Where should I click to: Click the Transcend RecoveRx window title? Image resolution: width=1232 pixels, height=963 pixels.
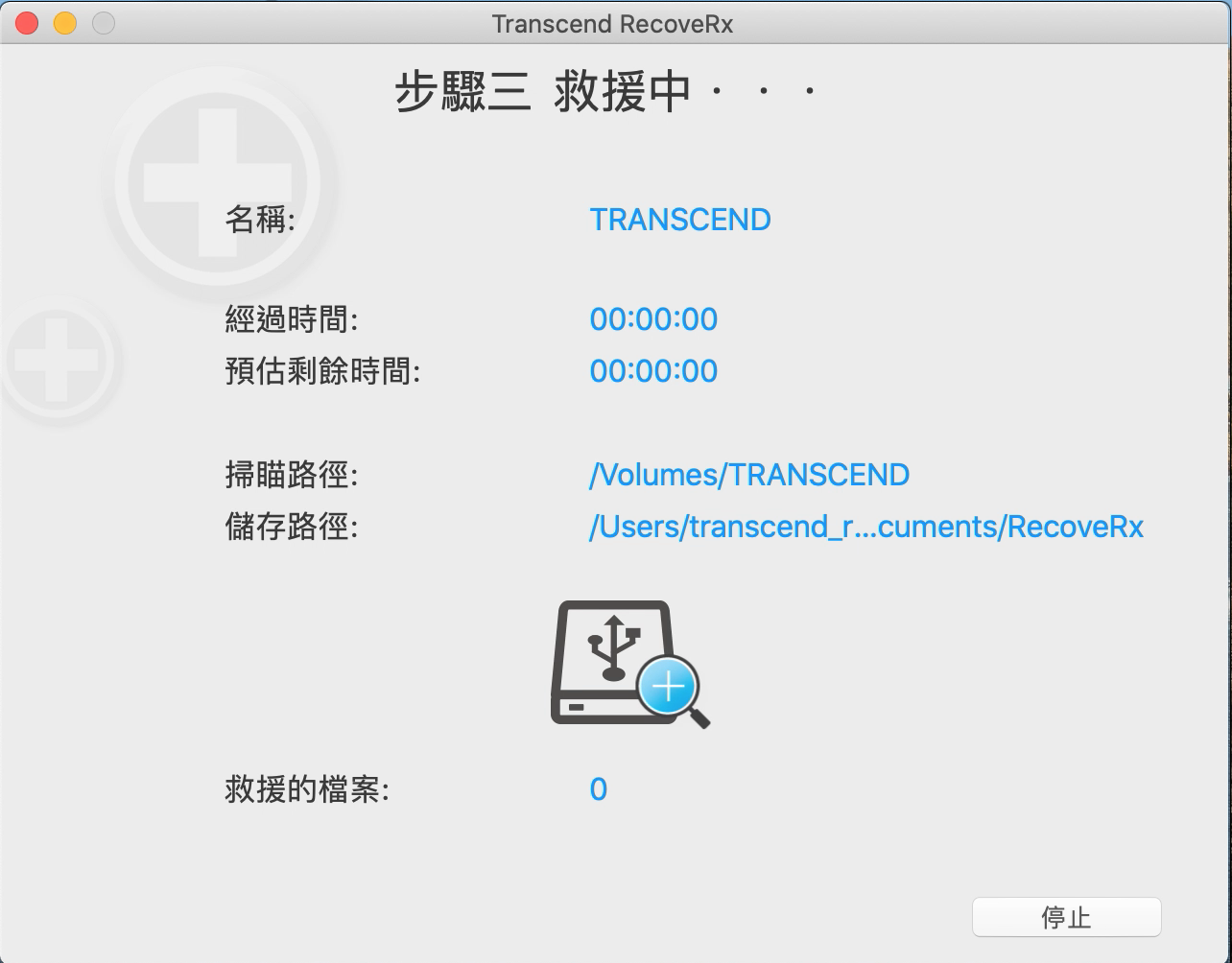(x=612, y=23)
